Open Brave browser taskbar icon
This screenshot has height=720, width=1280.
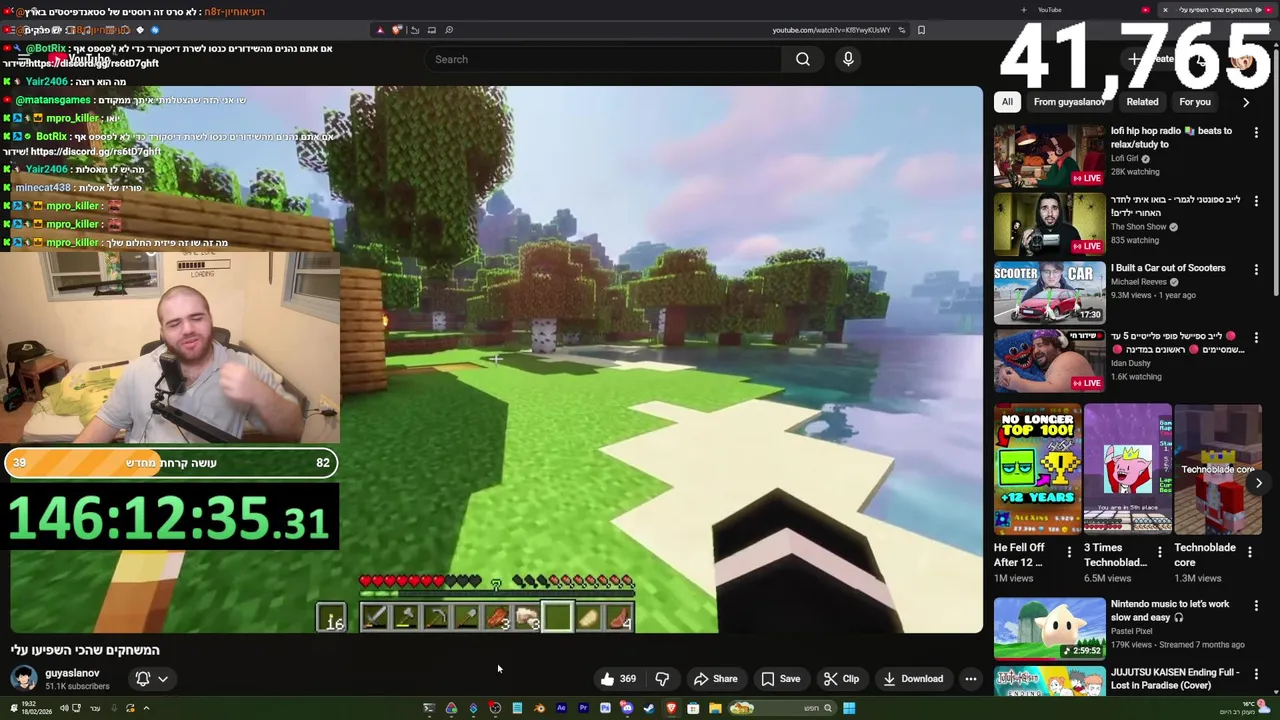671,708
